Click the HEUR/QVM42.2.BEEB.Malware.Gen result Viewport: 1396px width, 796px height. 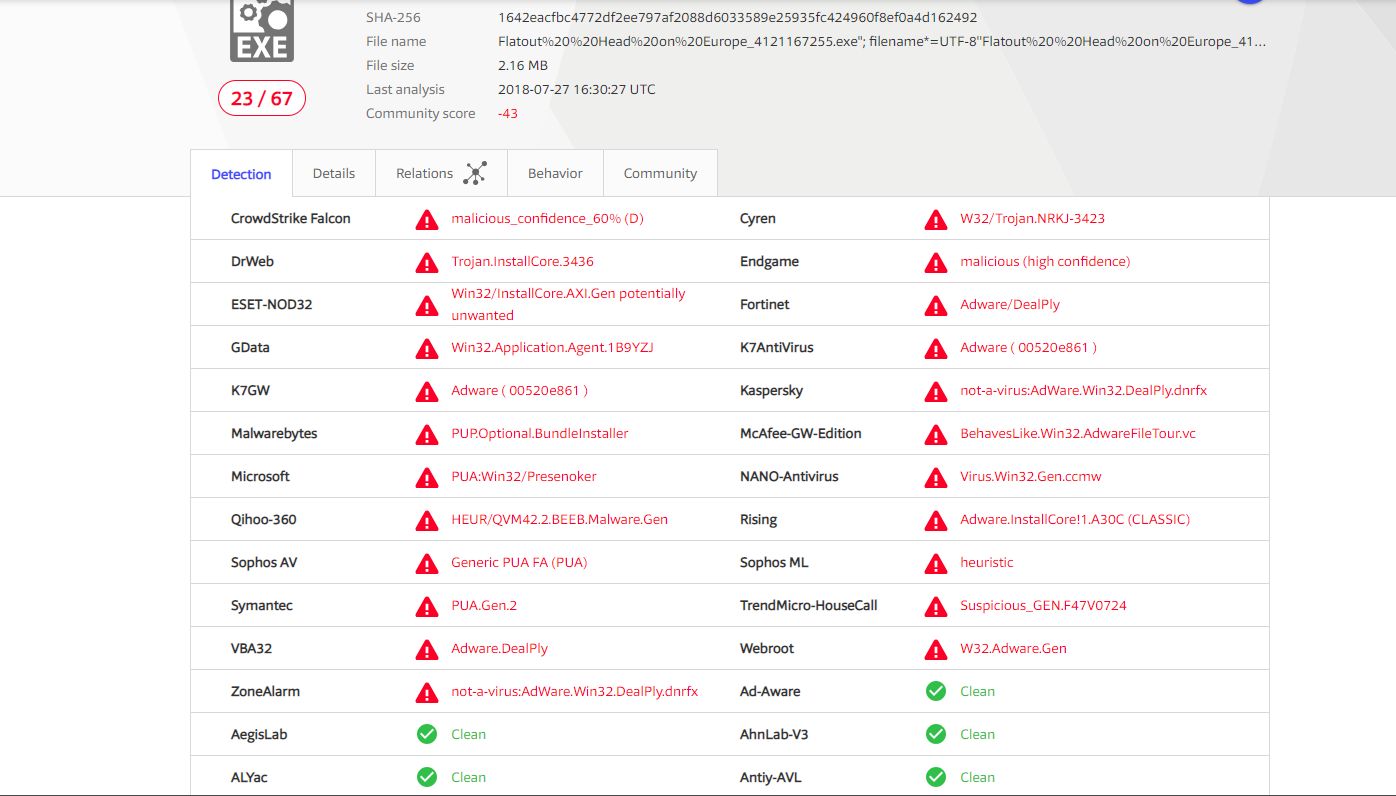(x=559, y=519)
